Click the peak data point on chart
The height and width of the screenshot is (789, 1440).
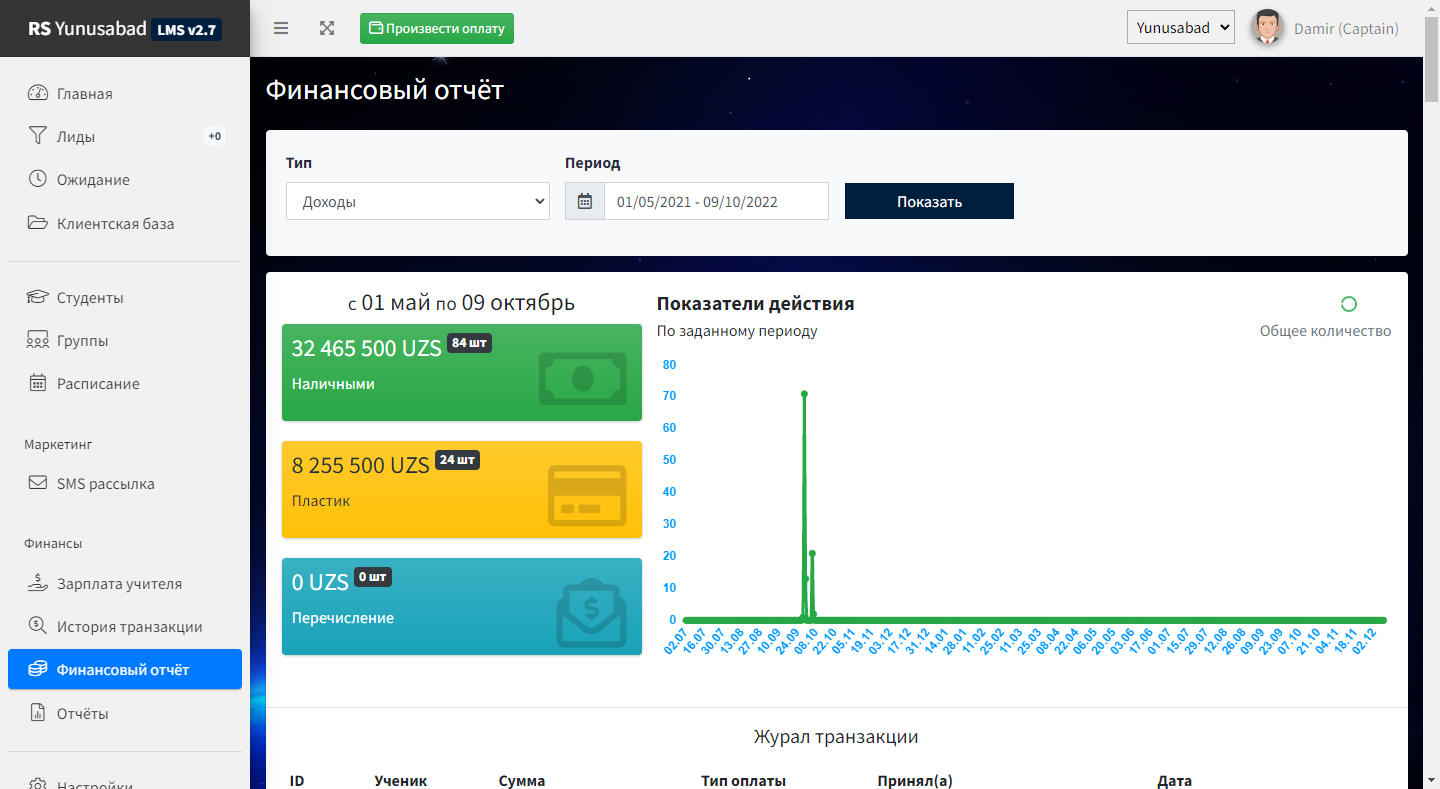click(804, 394)
